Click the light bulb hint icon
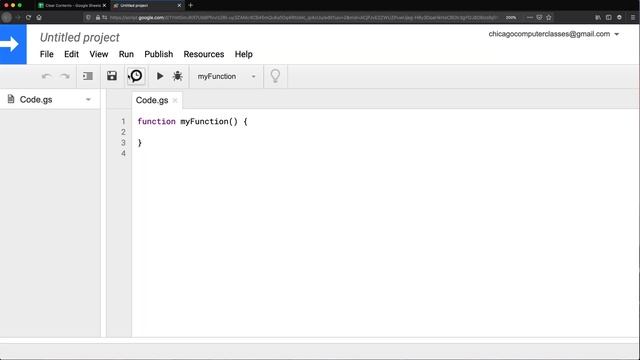Viewport: 640px width, 360px height. [275, 76]
